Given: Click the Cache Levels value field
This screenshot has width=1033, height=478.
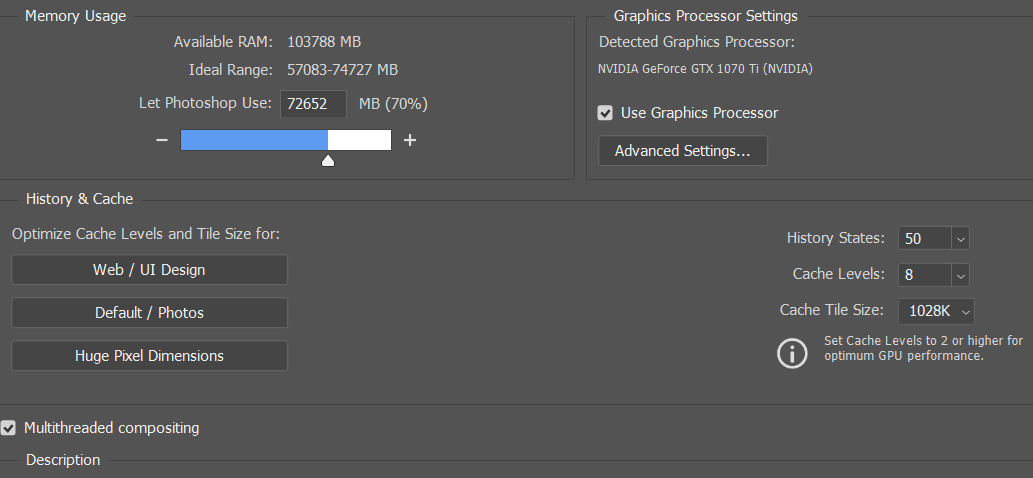Looking at the screenshot, I should pos(923,275).
